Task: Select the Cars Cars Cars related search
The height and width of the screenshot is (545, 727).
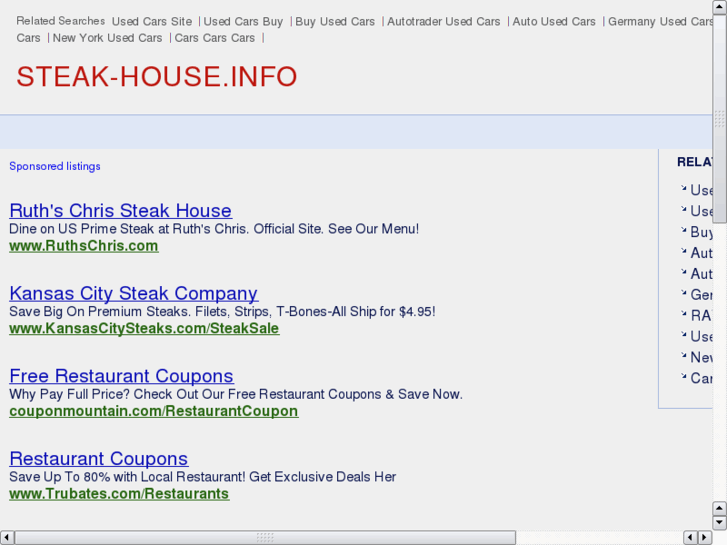Action: pyautogui.click(x=215, y=38)
